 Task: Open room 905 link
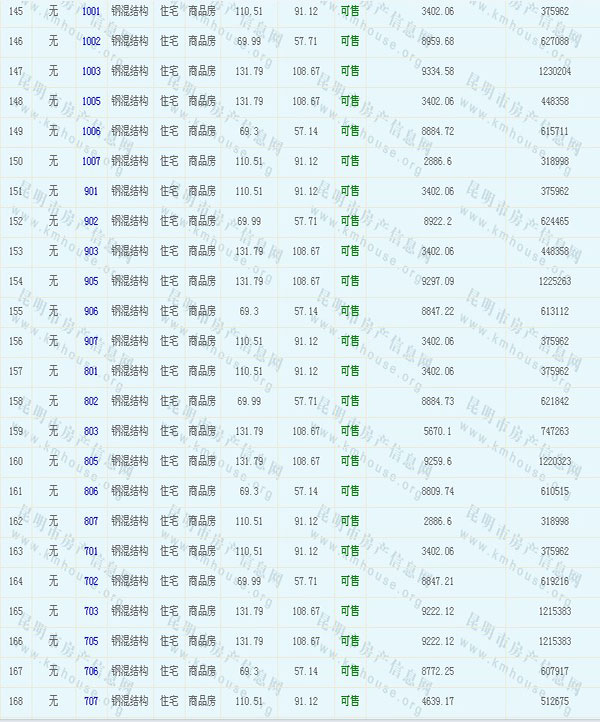tap(91, 281)
